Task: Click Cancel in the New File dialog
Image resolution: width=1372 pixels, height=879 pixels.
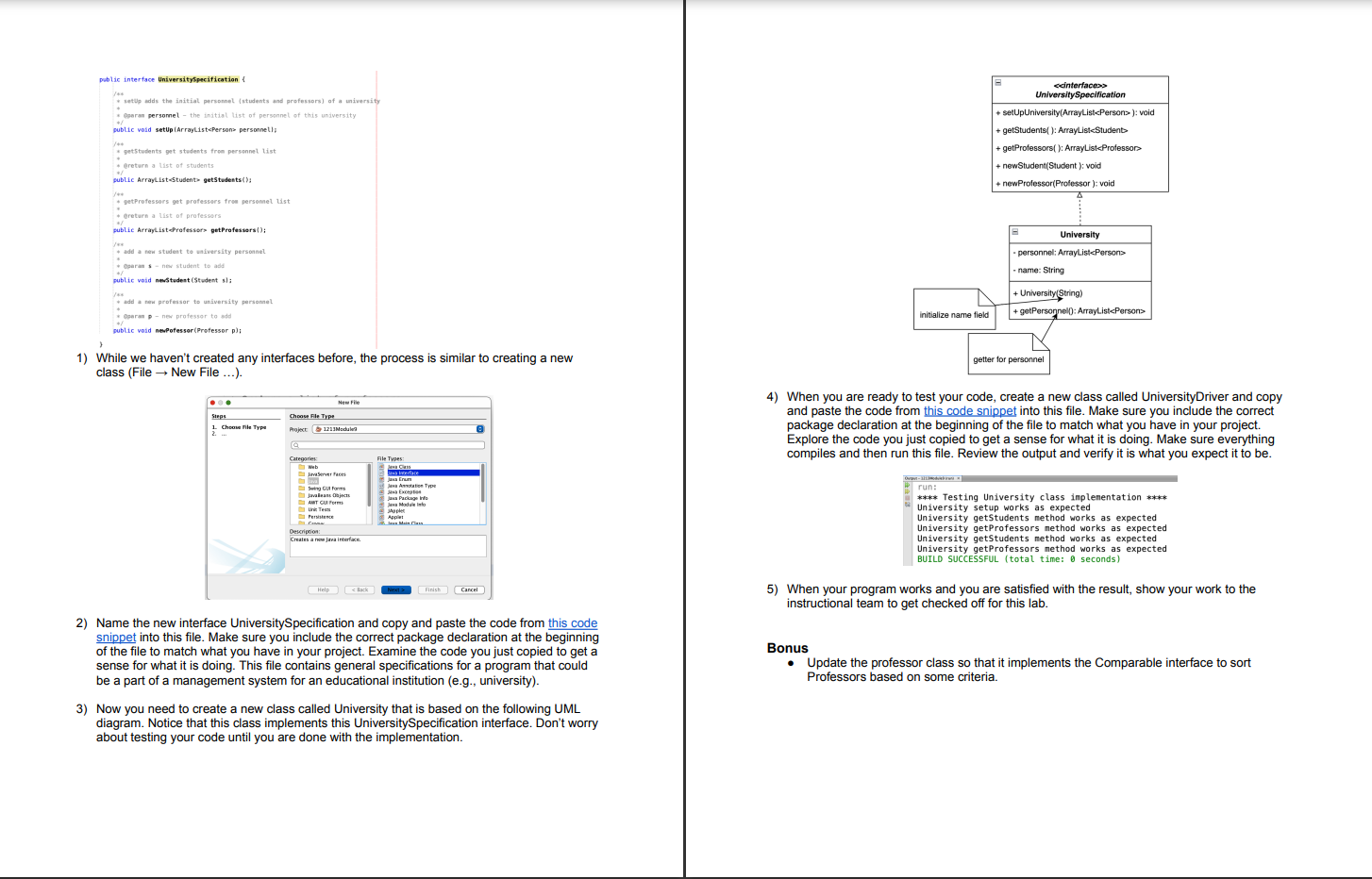Action: [x=469, y=589]
